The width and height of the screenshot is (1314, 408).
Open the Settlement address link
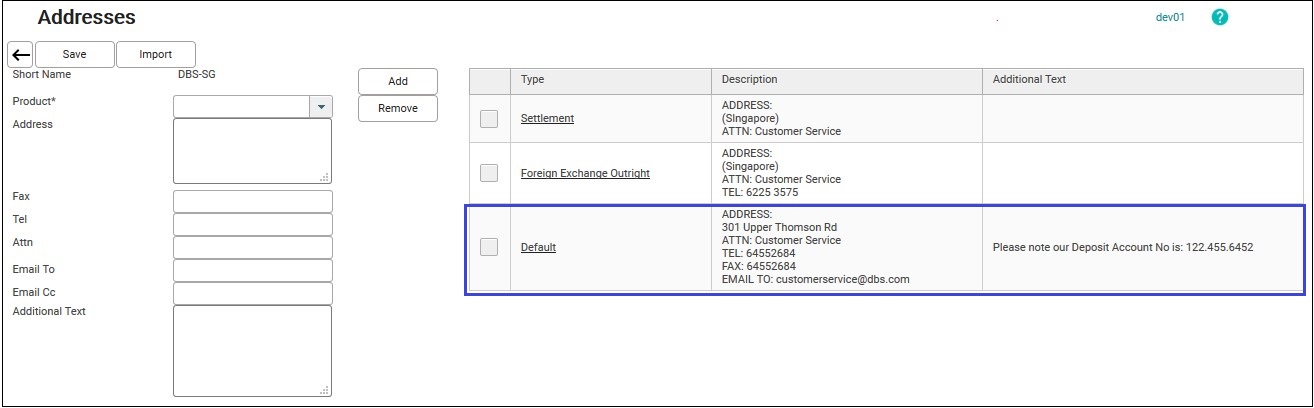click(x=547, y=118)
